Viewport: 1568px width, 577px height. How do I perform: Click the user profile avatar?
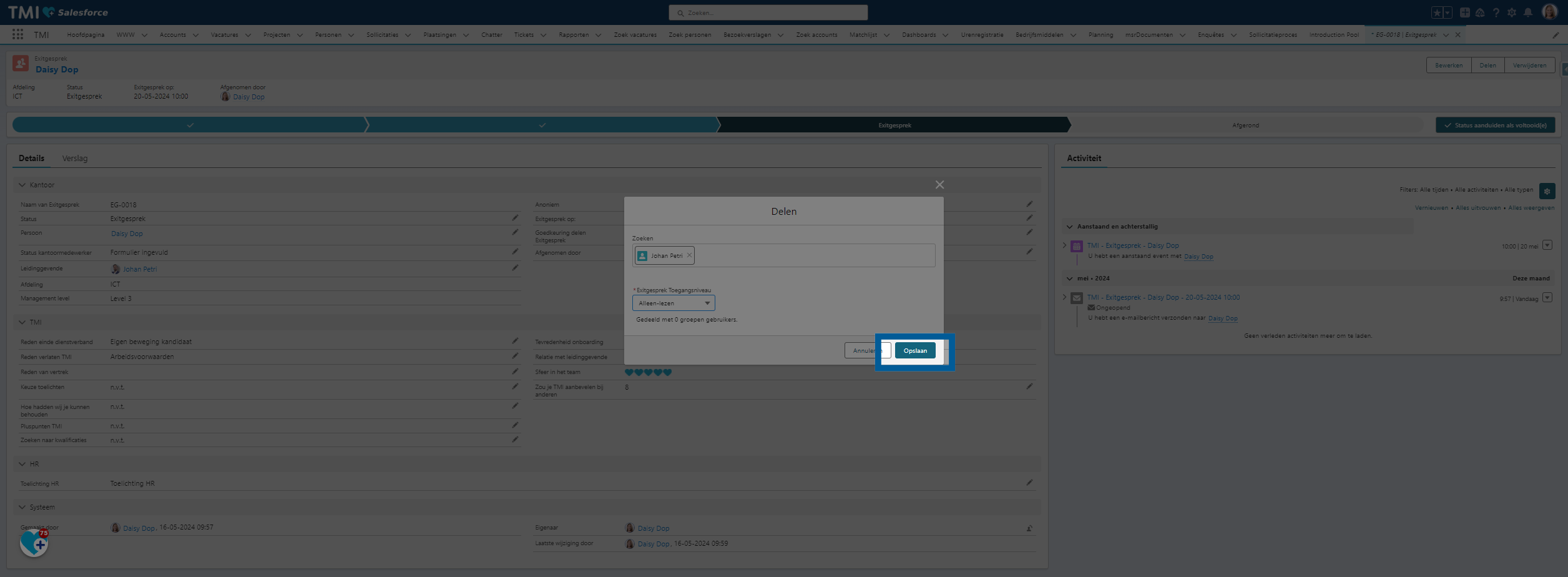(x=1549, y=12)
